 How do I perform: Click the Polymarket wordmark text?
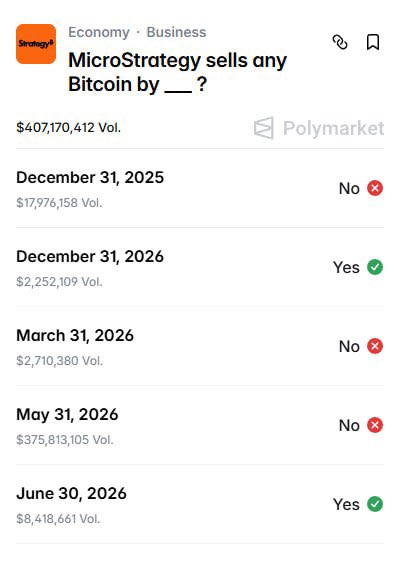coord(333,129)
